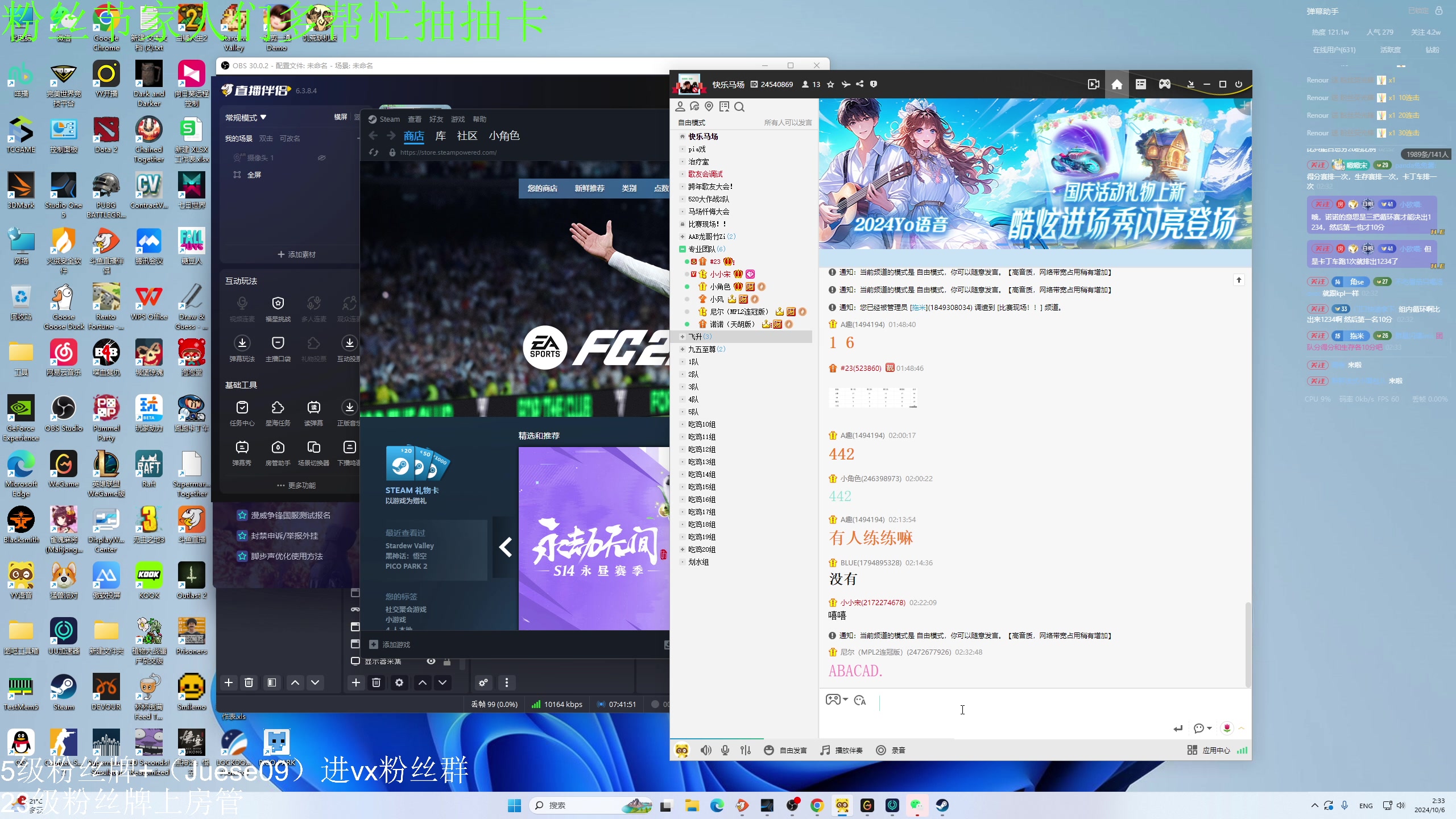Click 新鲜推荐 in Steam store nav
Image resolution: width=1456 pixels, height=819 pixels.
[589, 188]
